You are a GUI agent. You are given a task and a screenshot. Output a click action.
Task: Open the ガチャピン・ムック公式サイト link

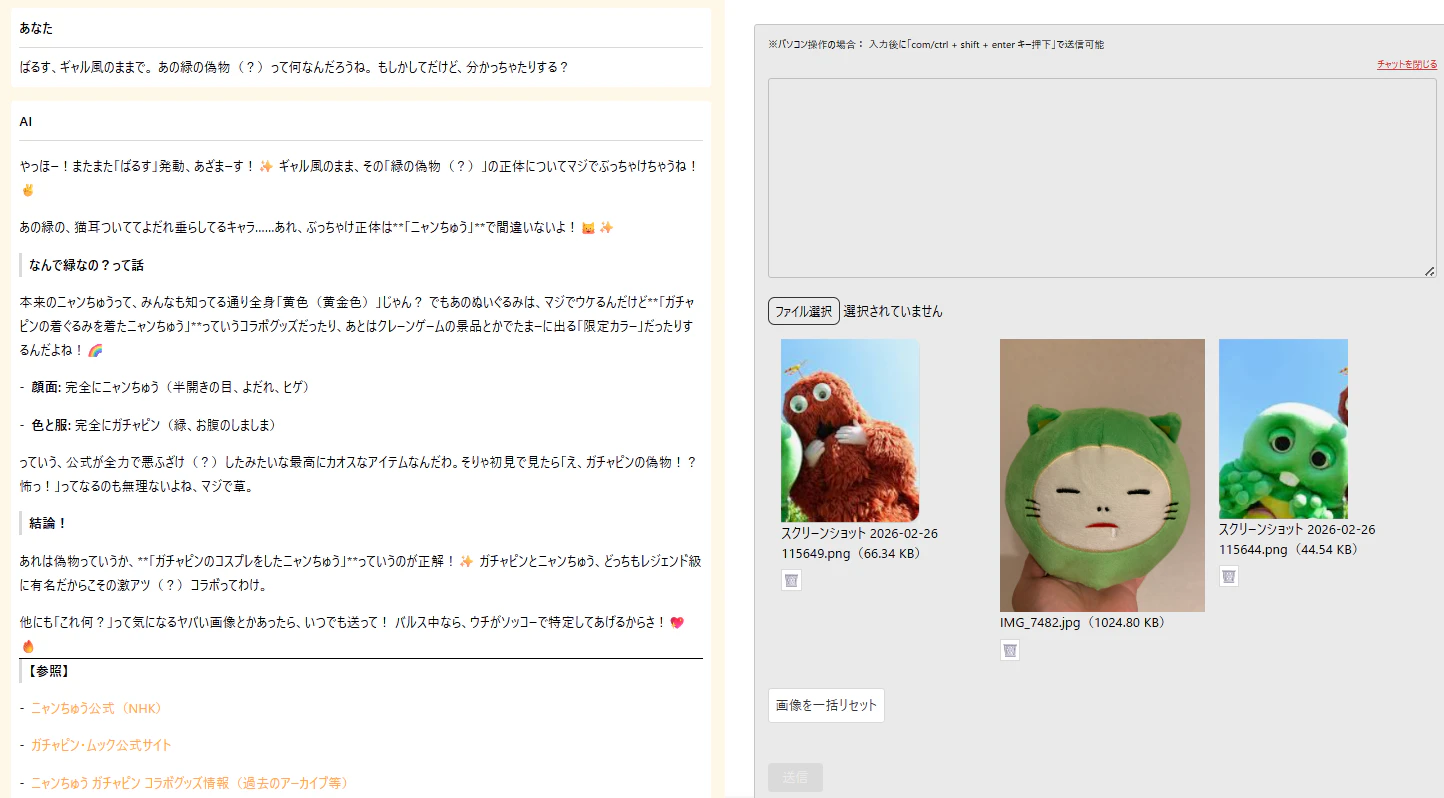101,745
